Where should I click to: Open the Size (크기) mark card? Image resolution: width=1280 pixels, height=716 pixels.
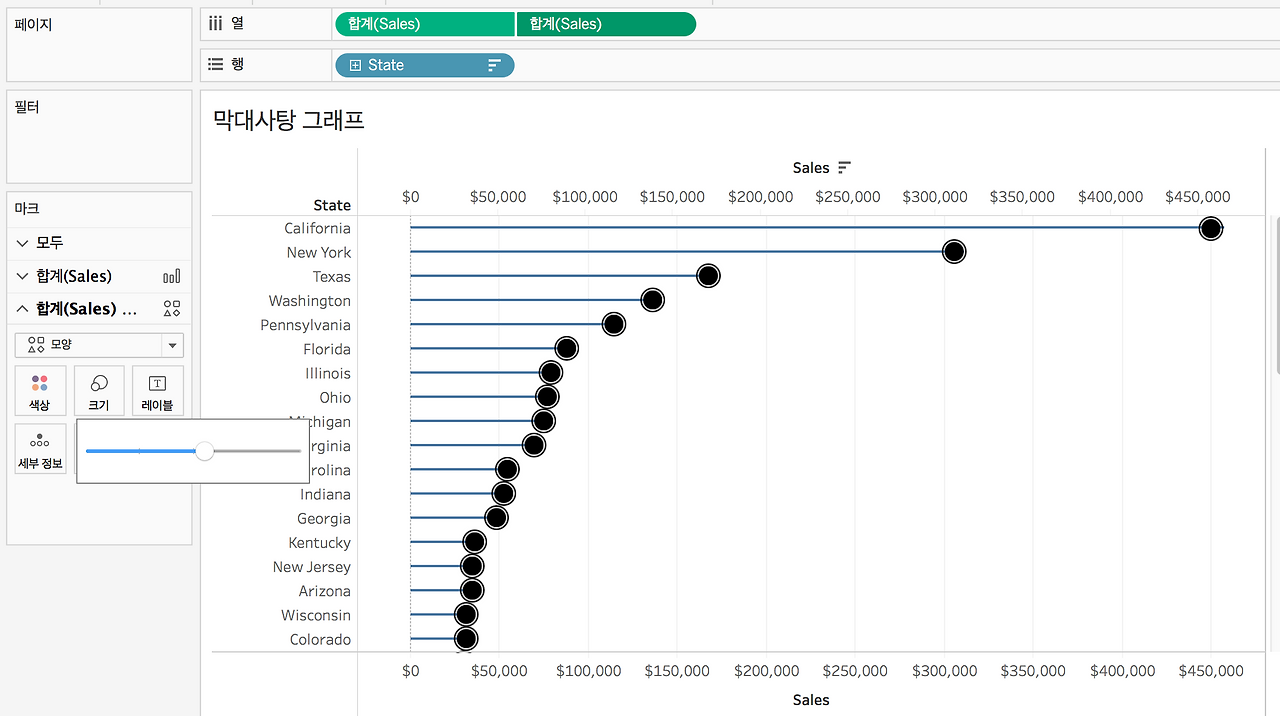99,390
